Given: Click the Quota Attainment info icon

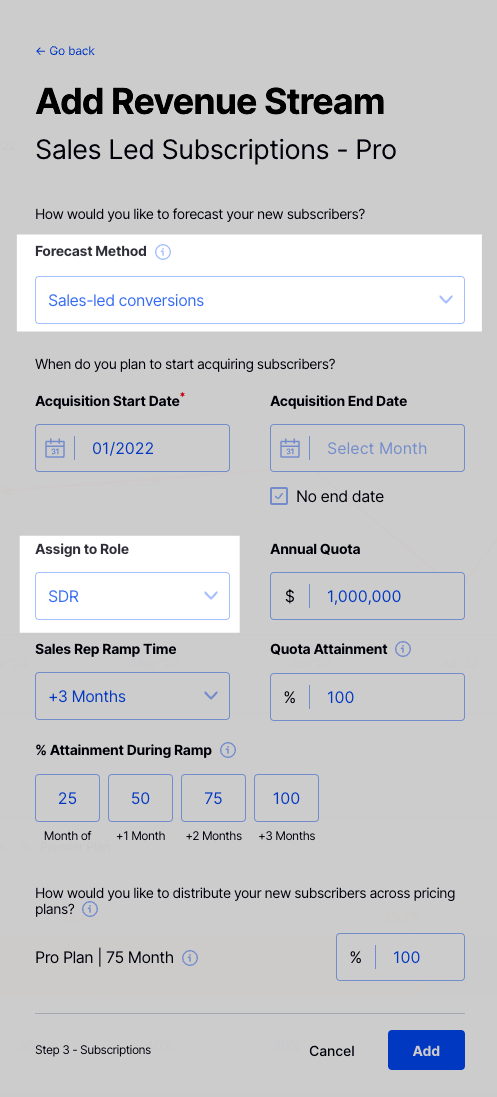Looking at the screenshot, I should pyautogui.click(x=403, y=649).
